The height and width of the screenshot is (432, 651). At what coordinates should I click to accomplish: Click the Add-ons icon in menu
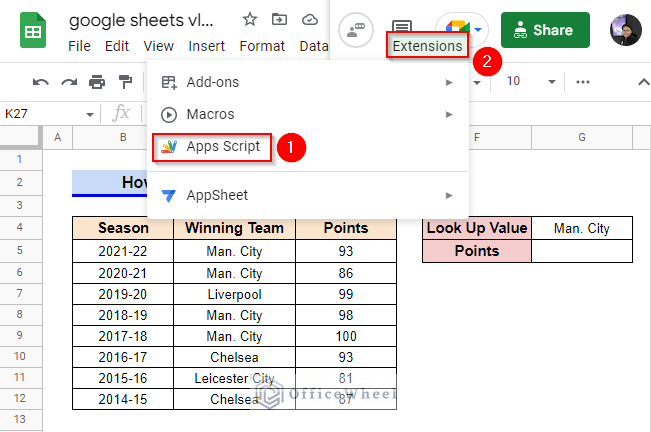pos(169,82)
